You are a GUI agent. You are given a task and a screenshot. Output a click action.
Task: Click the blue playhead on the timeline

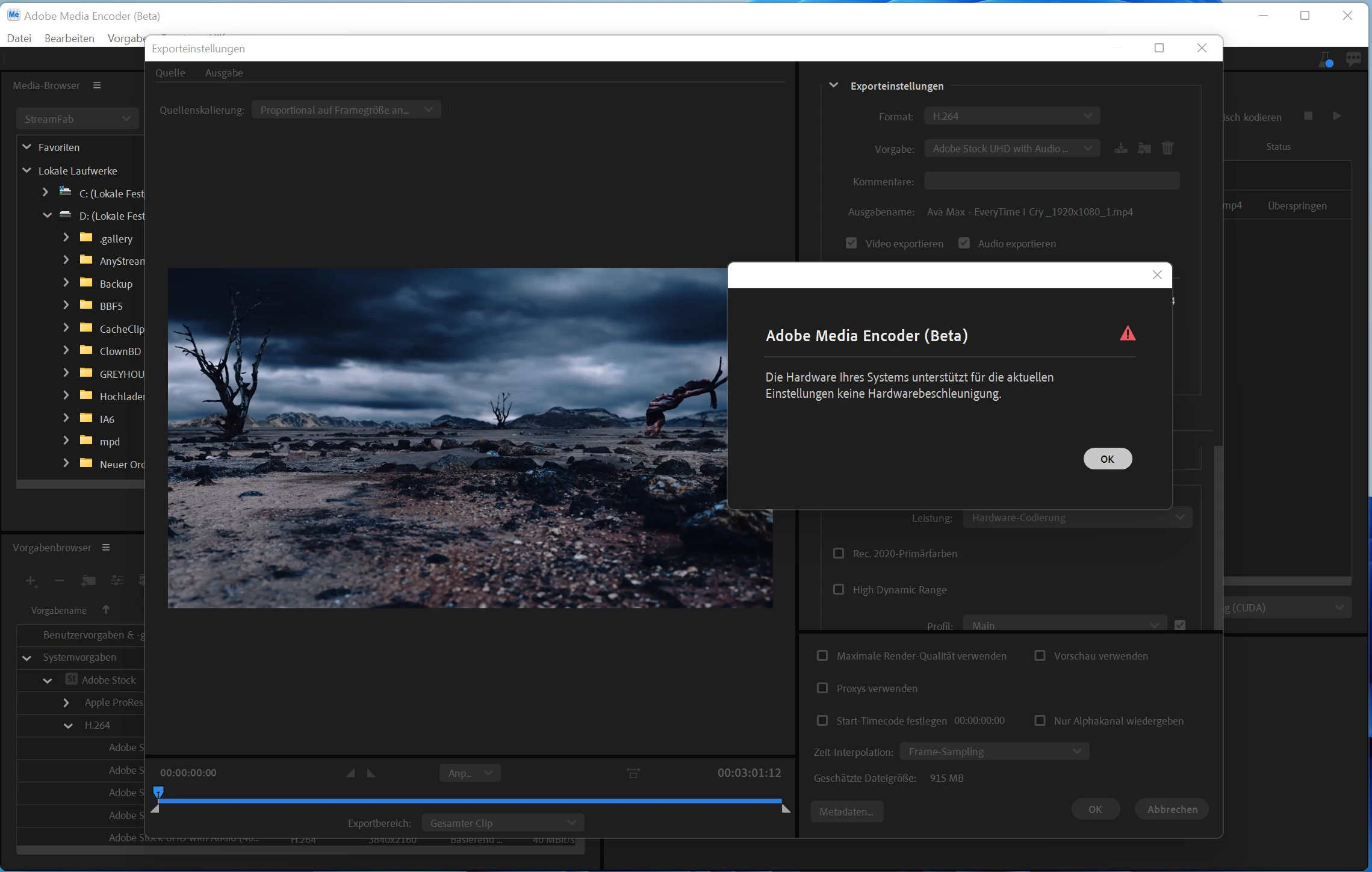coord(158,792)
